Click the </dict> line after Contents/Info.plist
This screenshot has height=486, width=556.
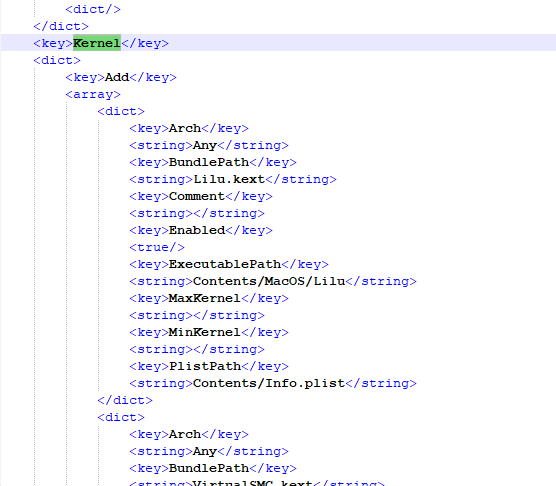[125, 401]
